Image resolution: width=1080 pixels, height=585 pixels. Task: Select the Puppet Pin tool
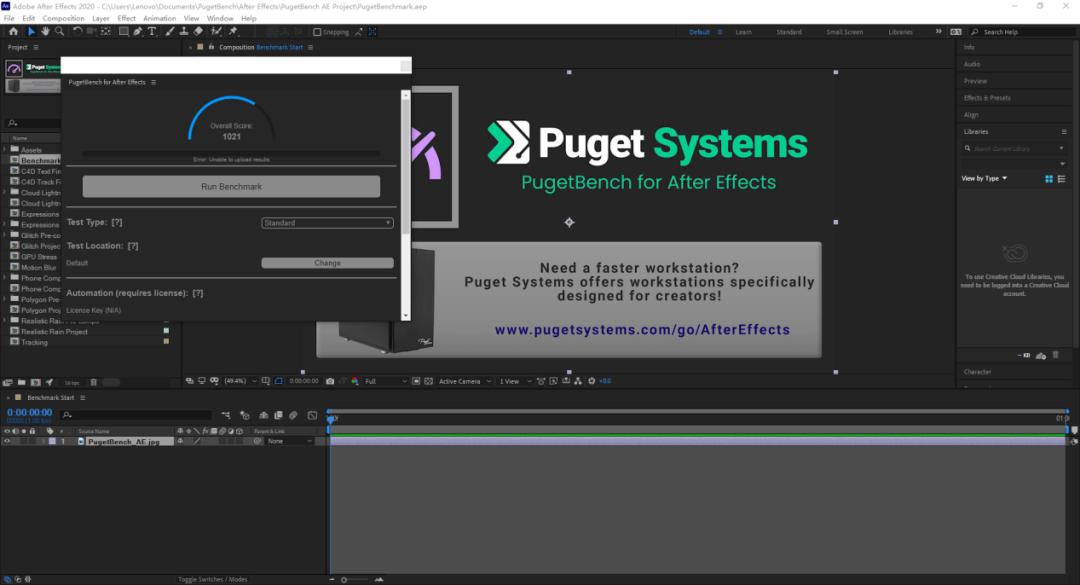(x=233, y=32)
